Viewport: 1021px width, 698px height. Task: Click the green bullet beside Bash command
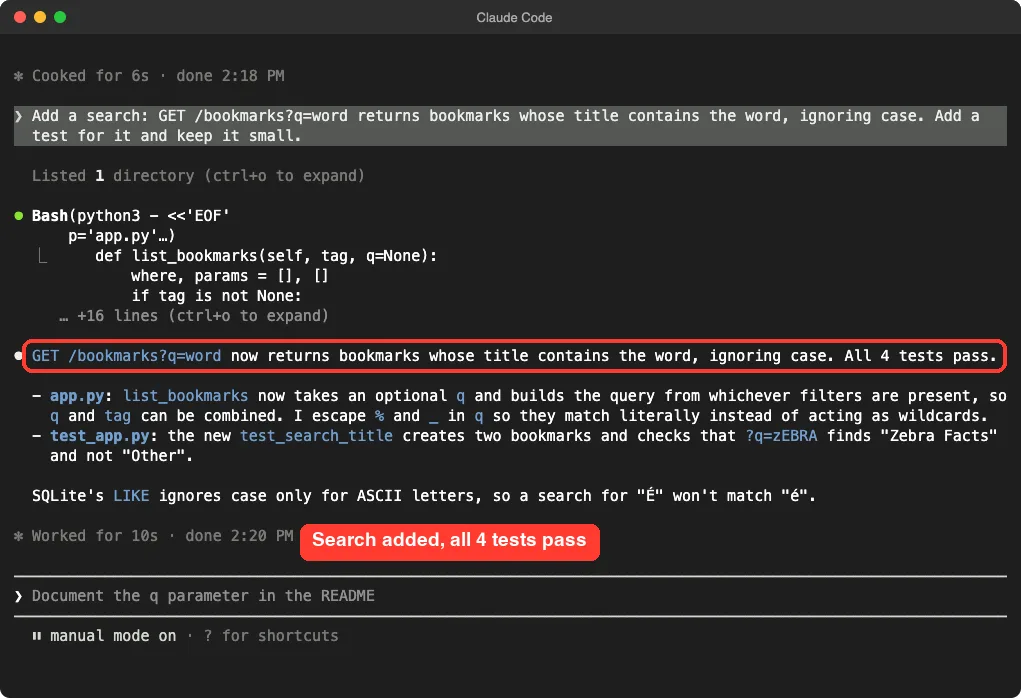[19, 216]
